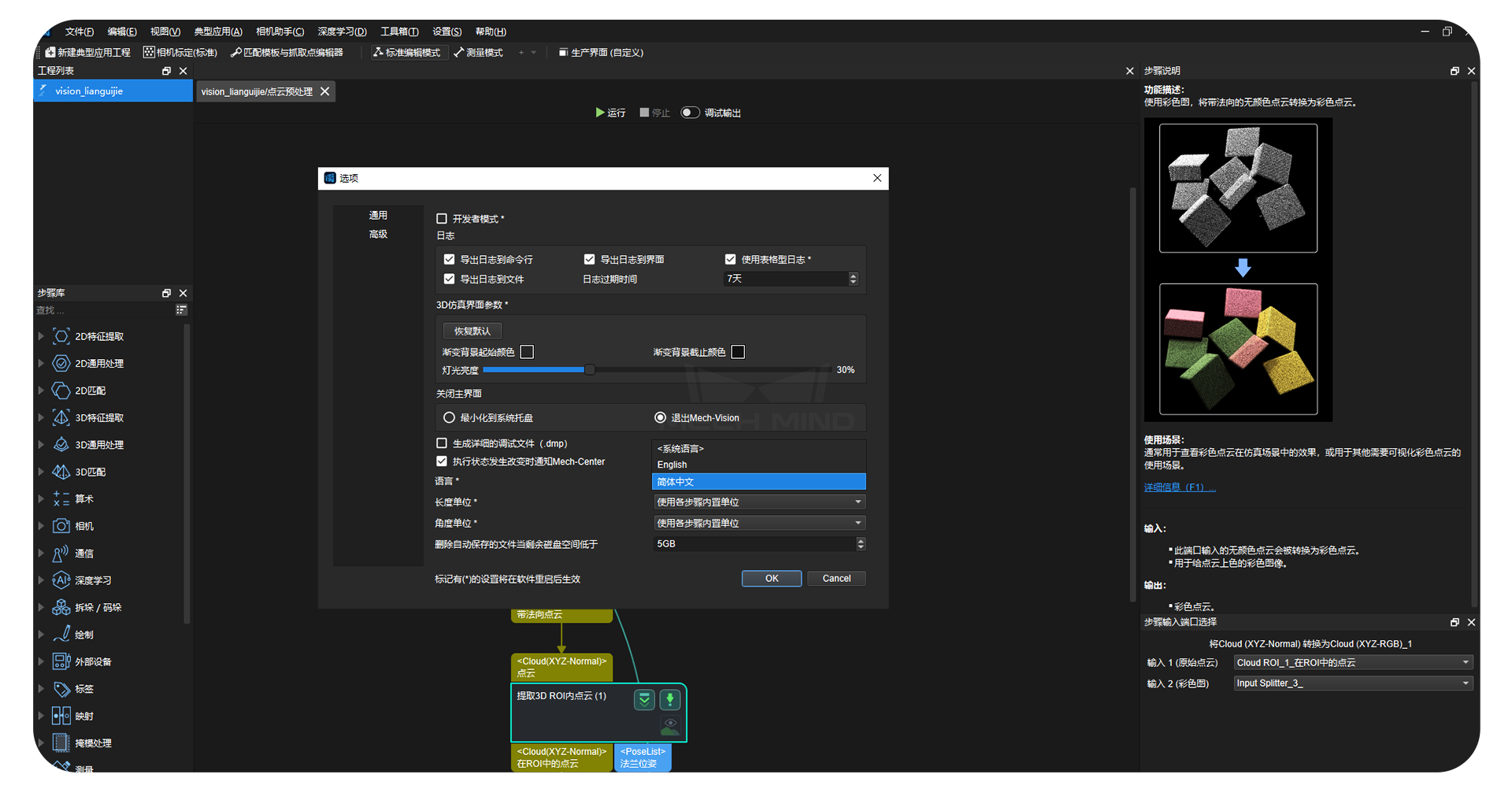Open the 典型应用(A) menu
Viewport: 1512px width, 789px height.
[218, 31]
